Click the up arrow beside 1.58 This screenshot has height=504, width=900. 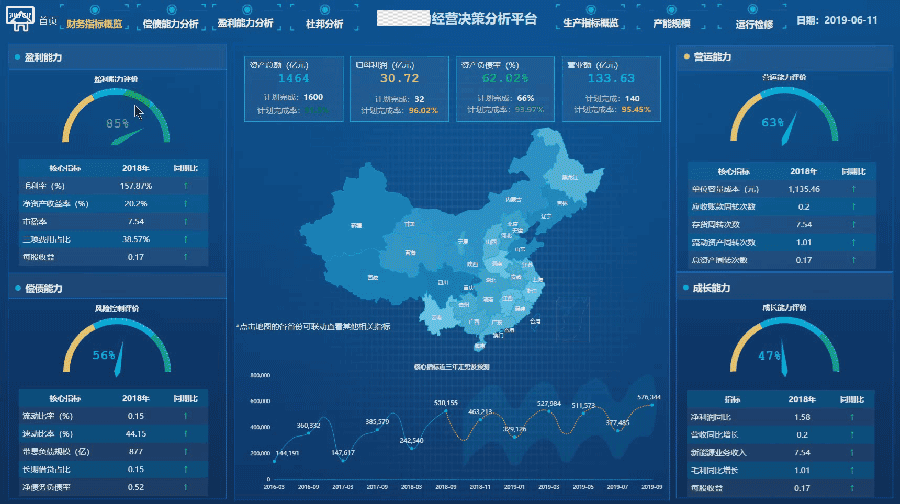point(852,417)
